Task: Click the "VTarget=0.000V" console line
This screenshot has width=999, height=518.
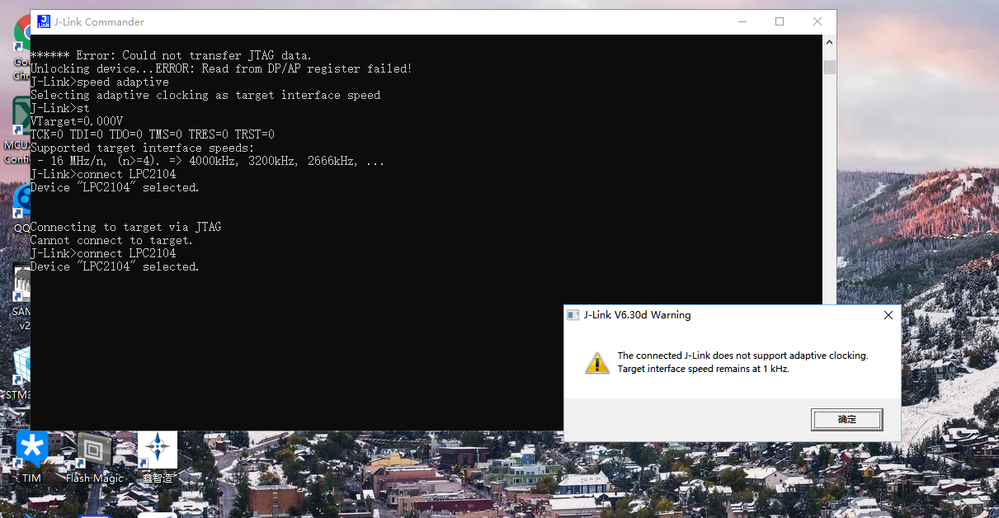Action: (76, 121)
